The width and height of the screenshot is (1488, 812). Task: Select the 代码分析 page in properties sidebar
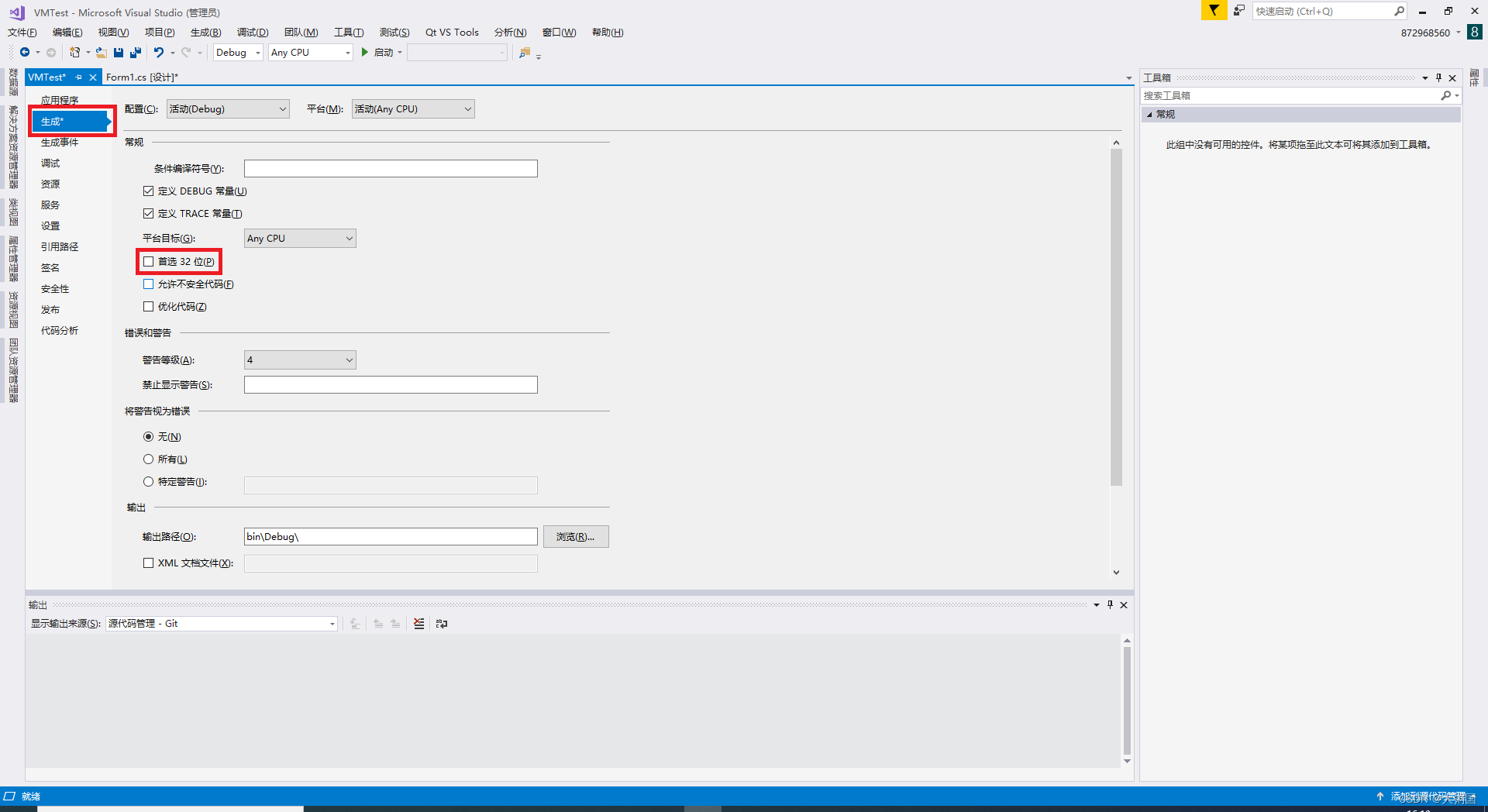coord(60,330)
